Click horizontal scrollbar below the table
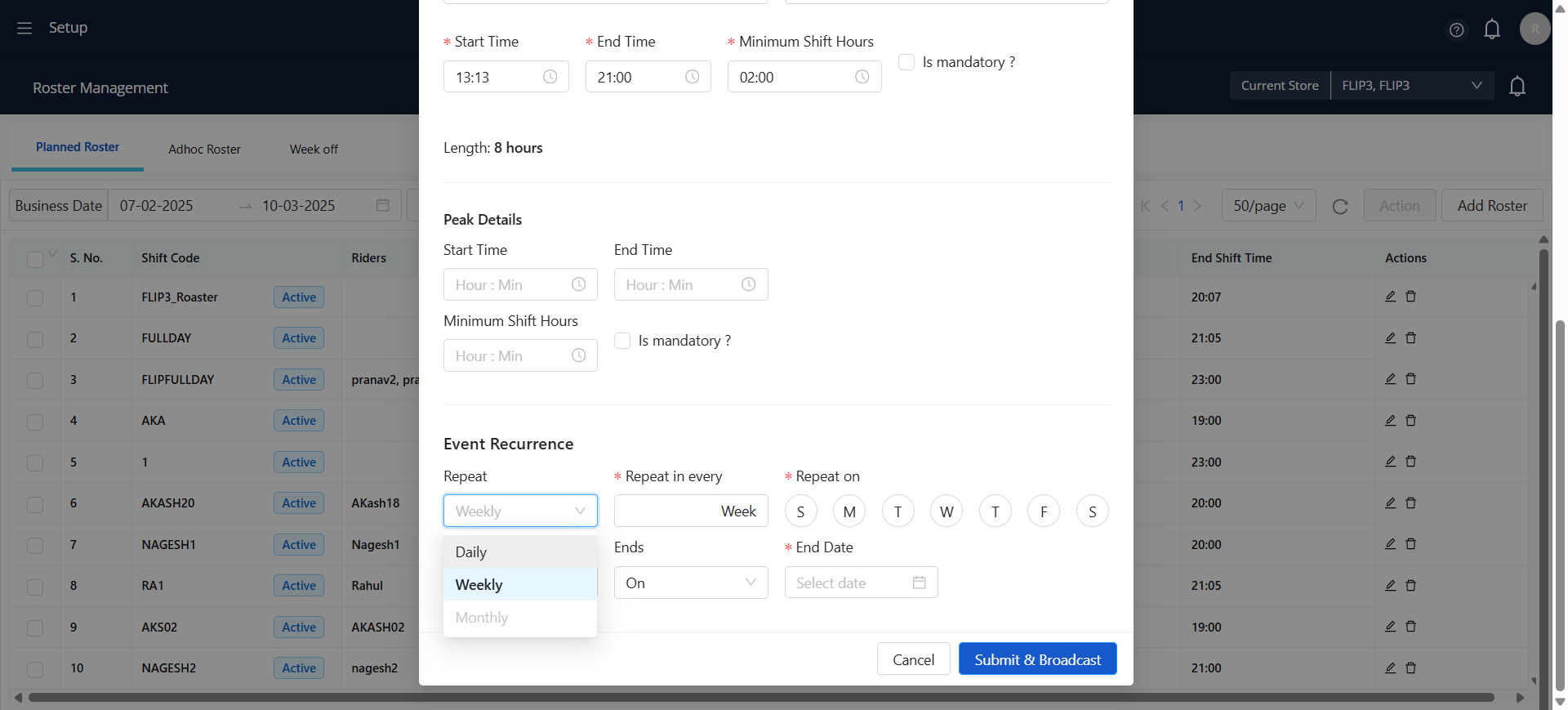Screen dimensions: 1568x710 point(761,698)
